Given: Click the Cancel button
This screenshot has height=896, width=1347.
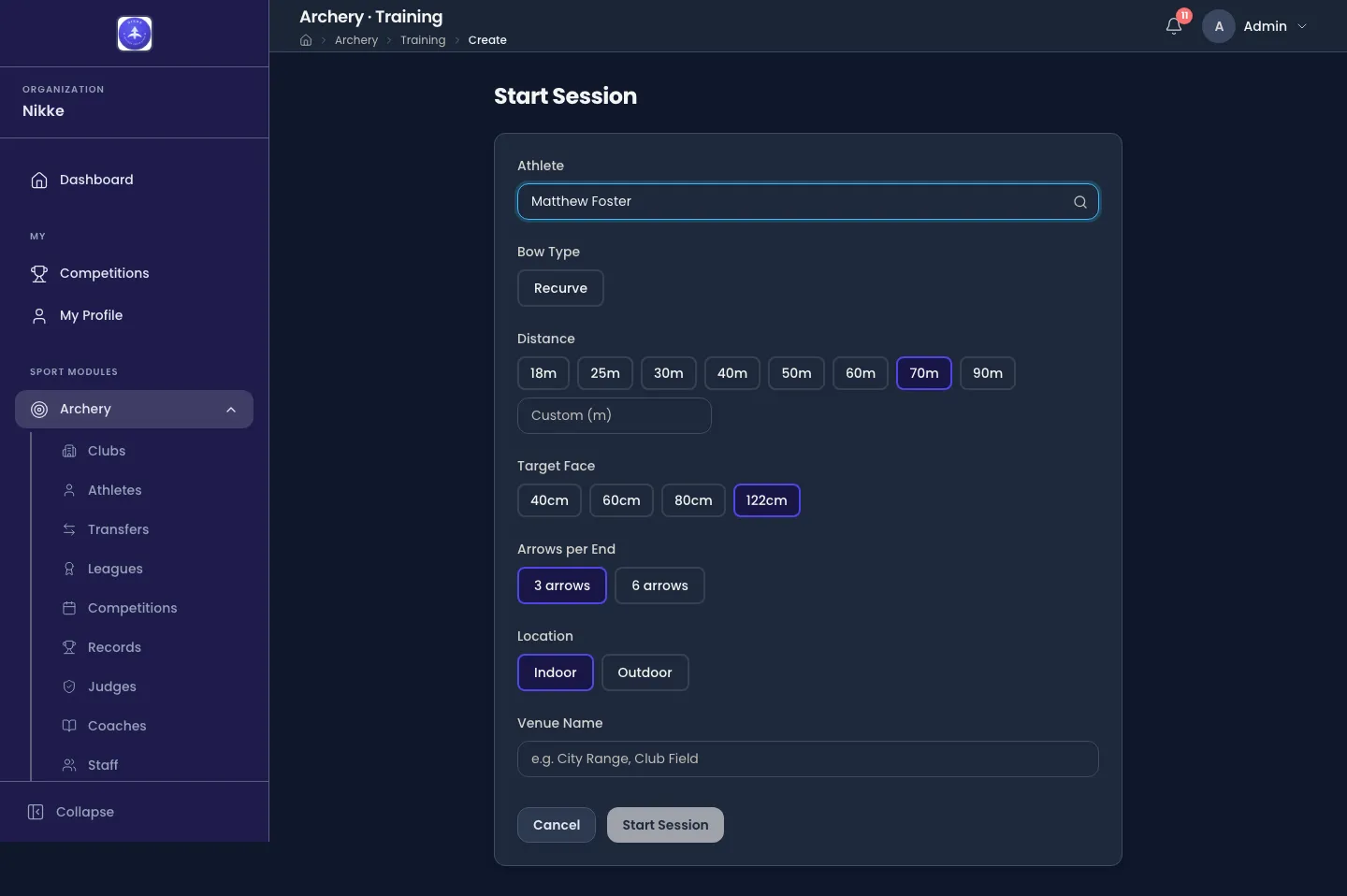Looking at the screenshot, I should [557, 825].
